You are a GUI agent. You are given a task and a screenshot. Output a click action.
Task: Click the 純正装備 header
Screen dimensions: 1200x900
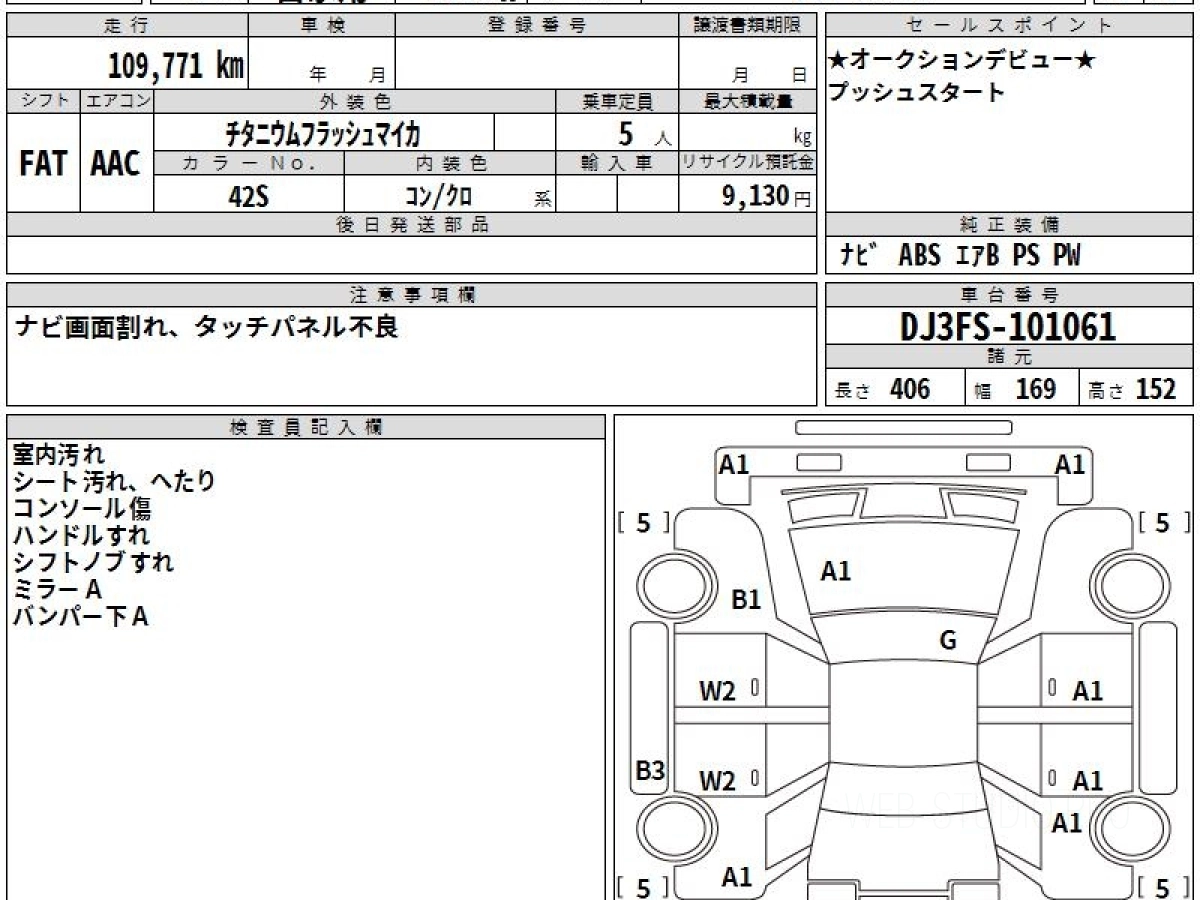[x=1009, y=225]
